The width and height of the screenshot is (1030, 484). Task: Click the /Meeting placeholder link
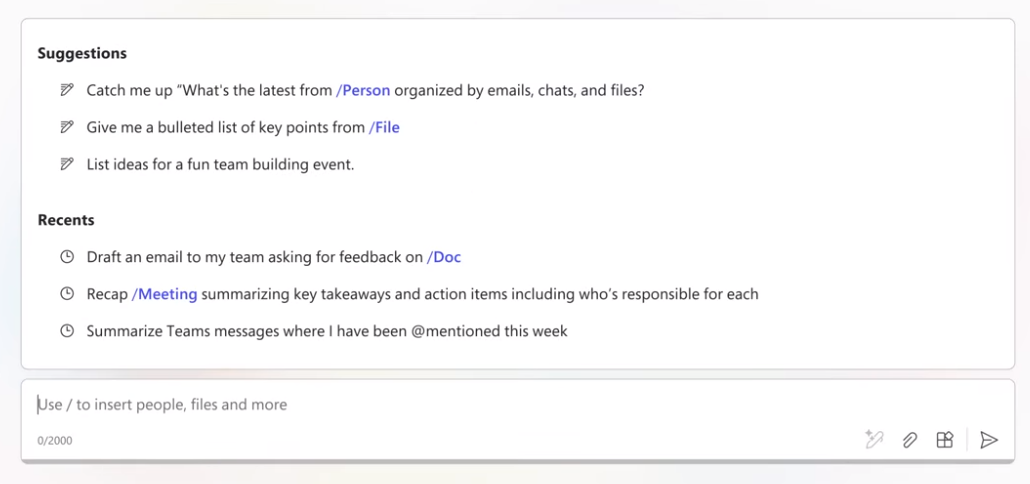165,294
